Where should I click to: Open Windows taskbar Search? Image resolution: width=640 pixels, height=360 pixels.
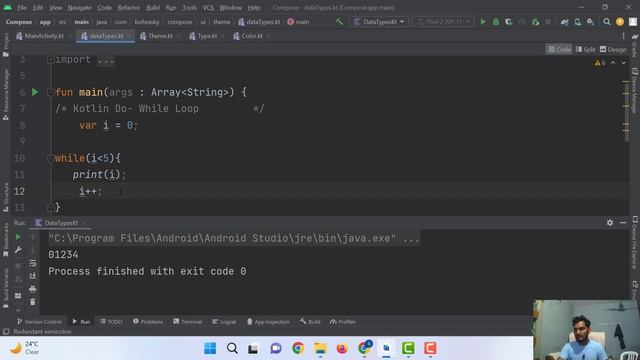point(232,348)
